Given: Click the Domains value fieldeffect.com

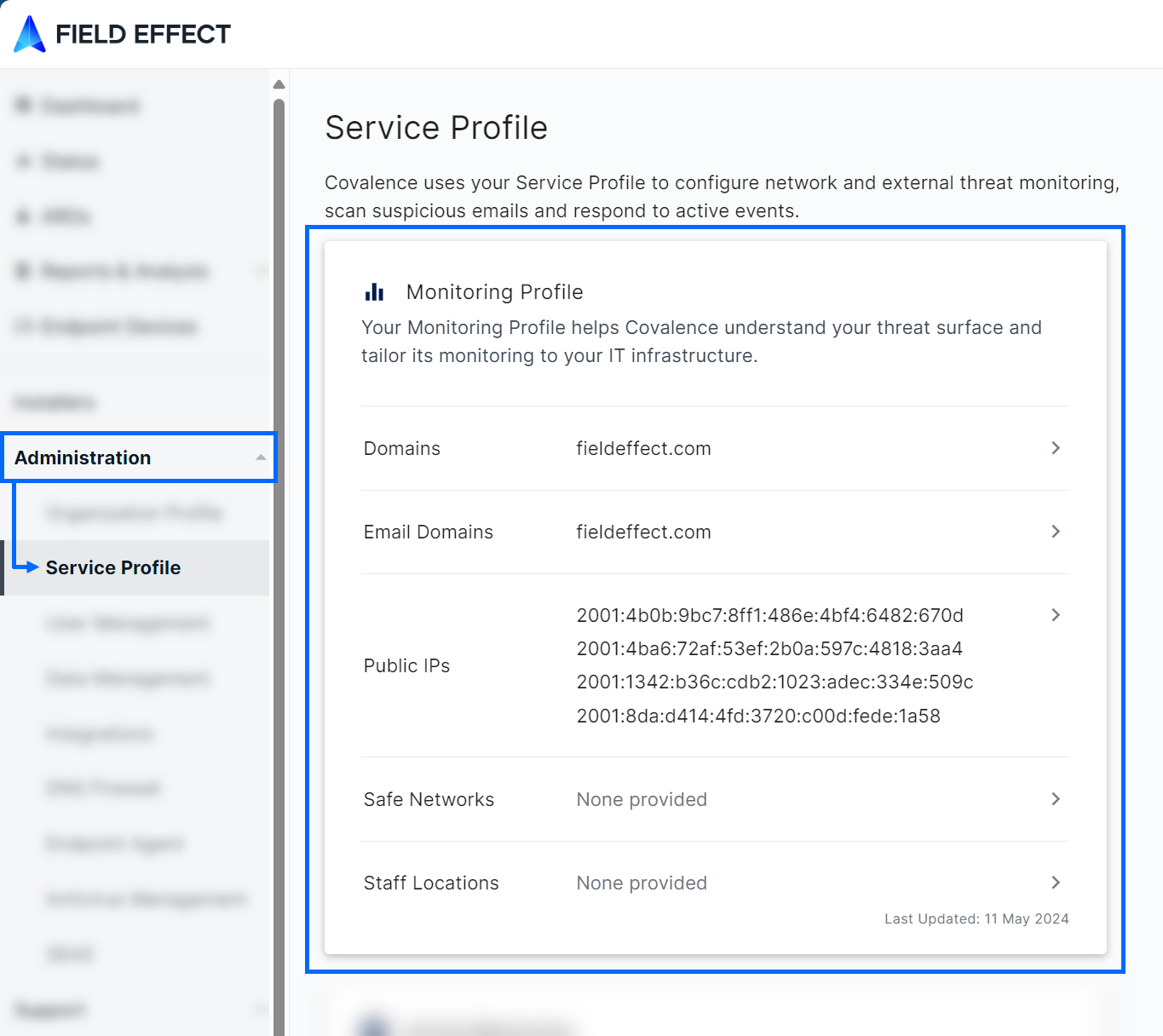Looking at the screenshot, I should point(643,448).
